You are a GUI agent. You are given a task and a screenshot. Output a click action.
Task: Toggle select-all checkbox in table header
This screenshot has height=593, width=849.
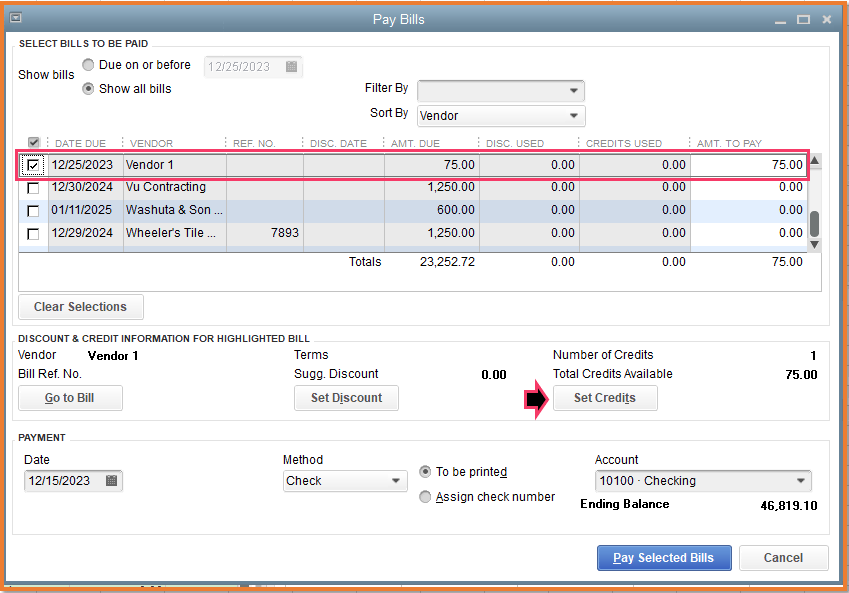coord(34,142)
